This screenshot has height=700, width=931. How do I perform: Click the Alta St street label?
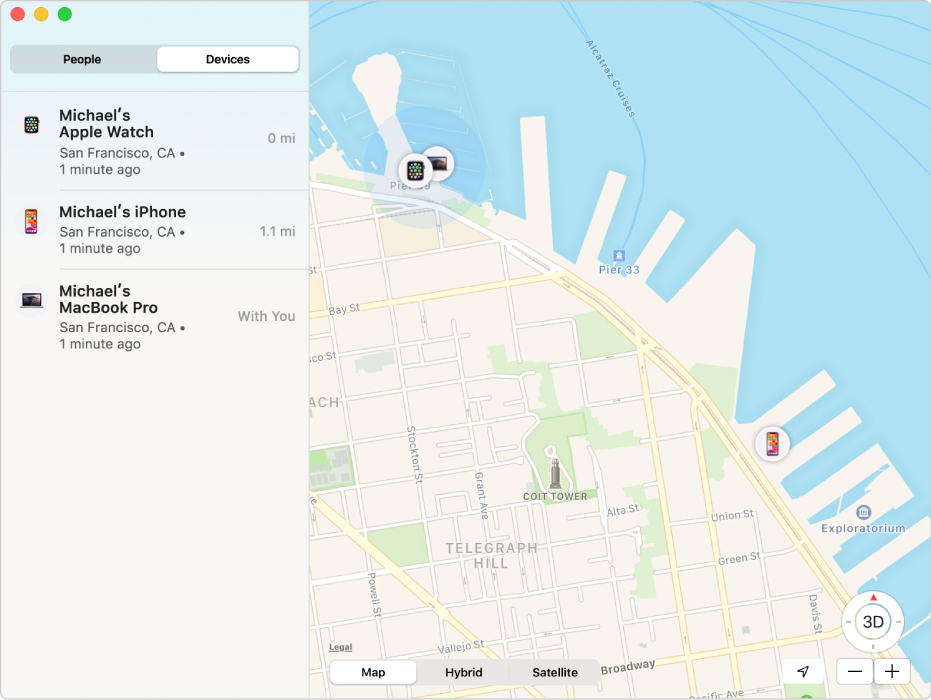[623, 511]
